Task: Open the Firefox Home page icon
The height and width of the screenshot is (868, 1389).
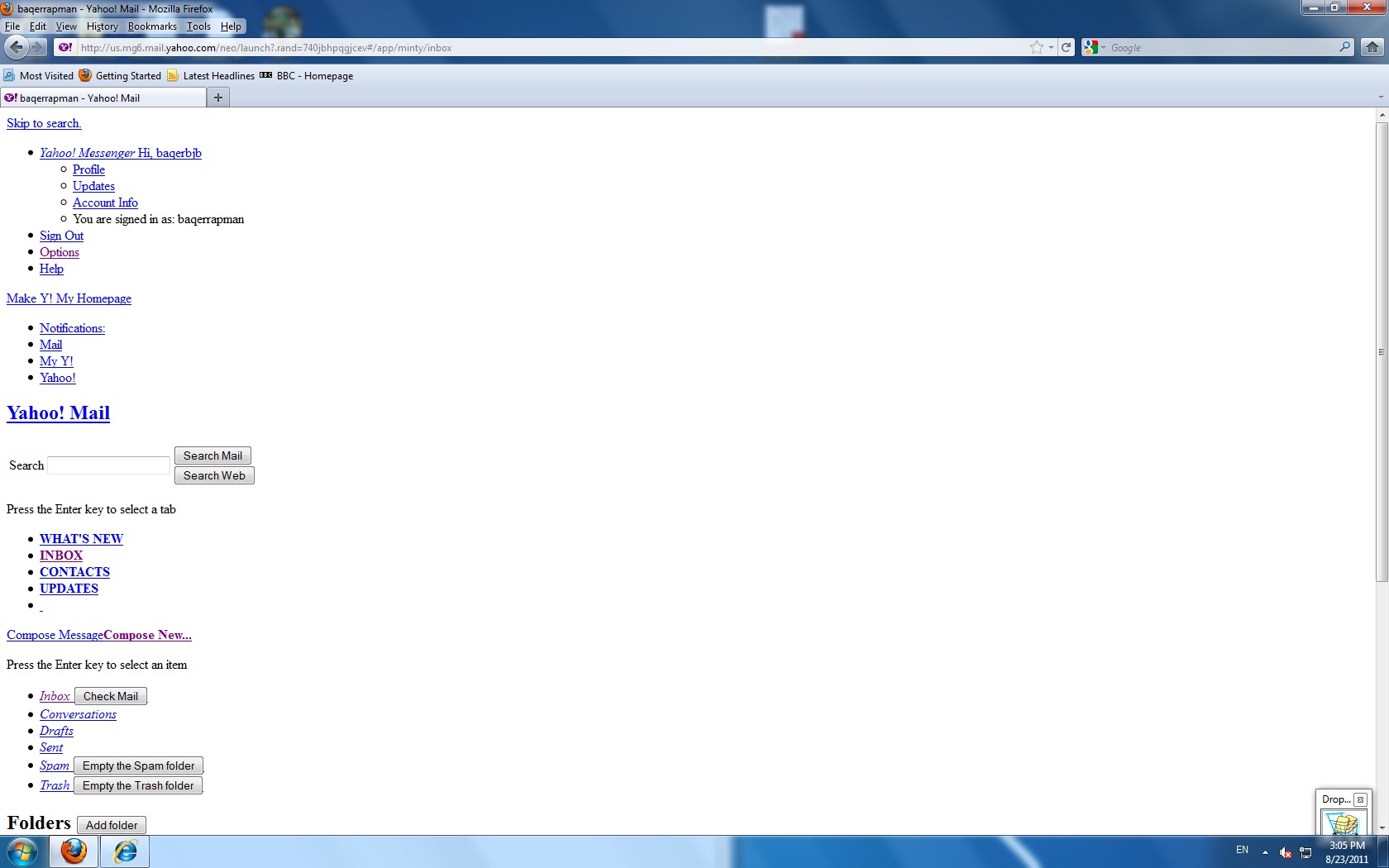Action: [x=1372, y=47]
